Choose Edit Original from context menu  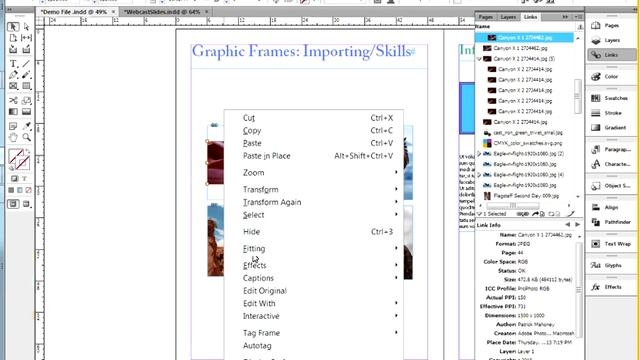pyautogui.click(x=313, y=291)
